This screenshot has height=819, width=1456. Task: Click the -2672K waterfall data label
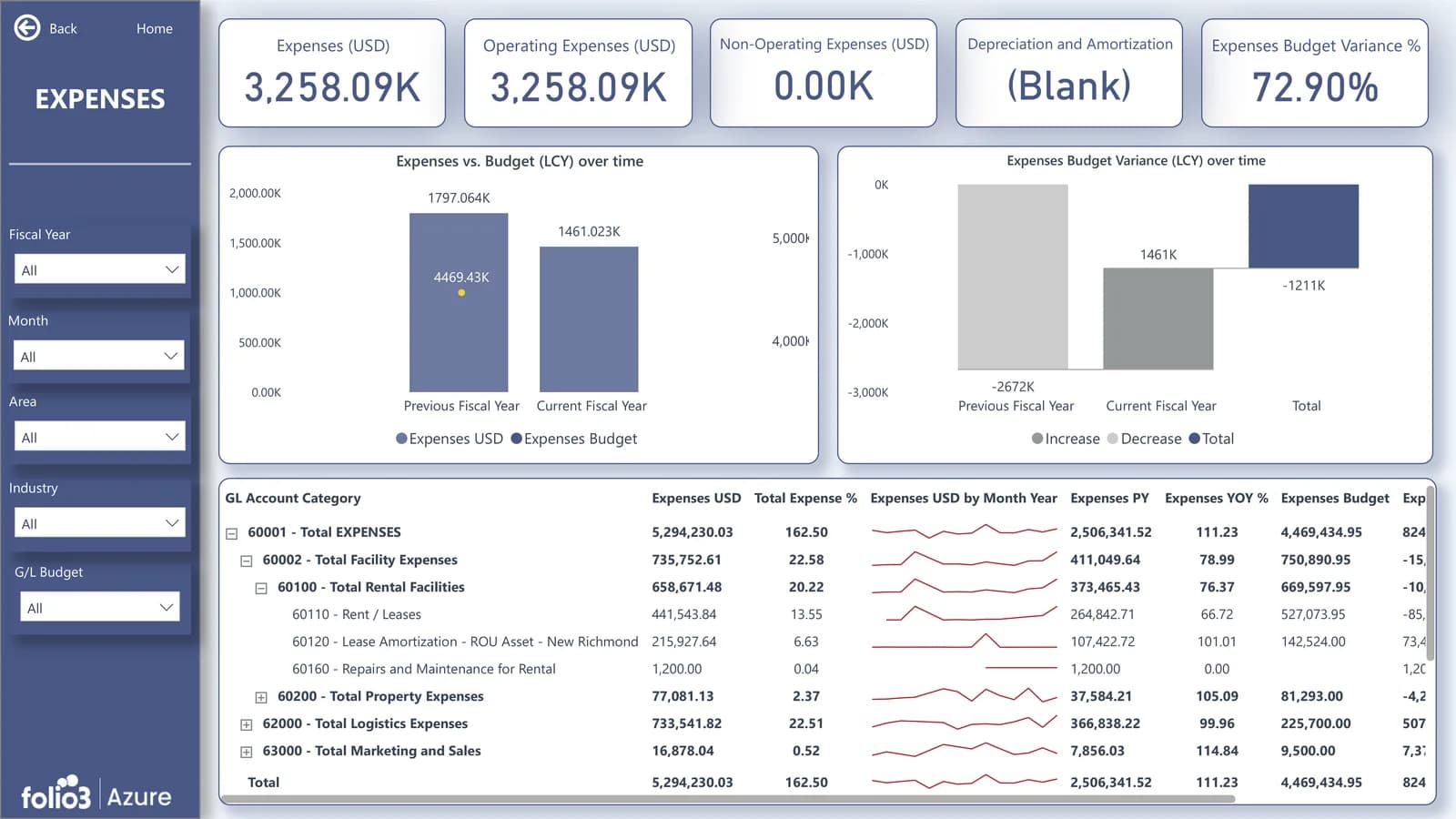(1013, 387)
